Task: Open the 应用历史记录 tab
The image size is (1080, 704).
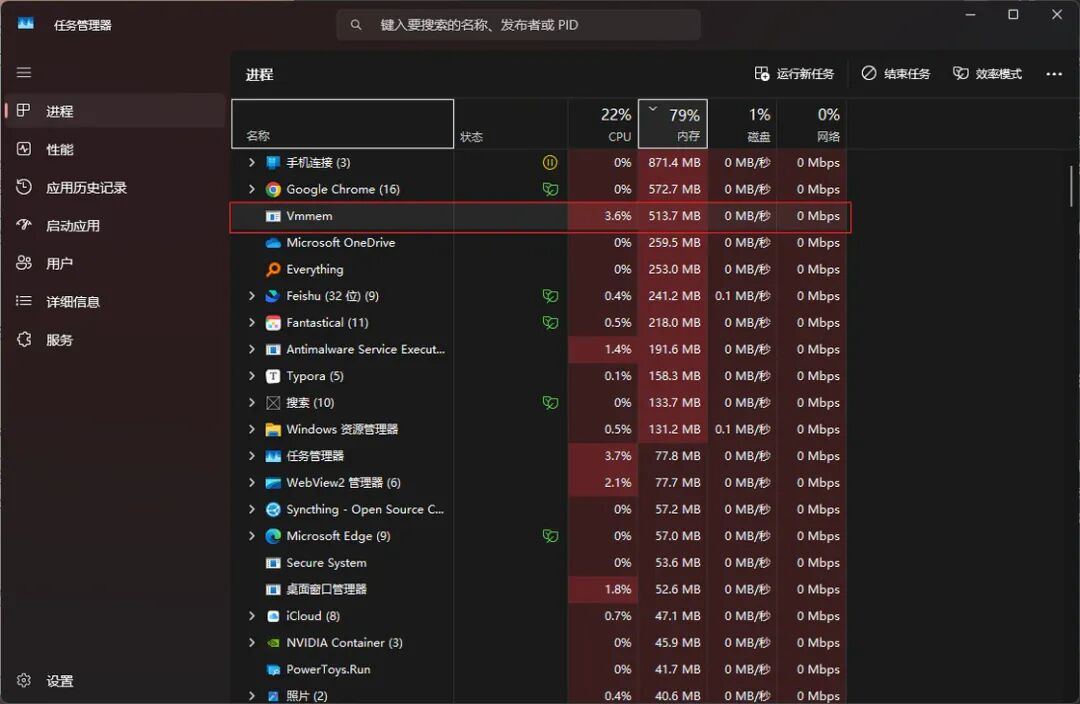Action: coord(114,187)
